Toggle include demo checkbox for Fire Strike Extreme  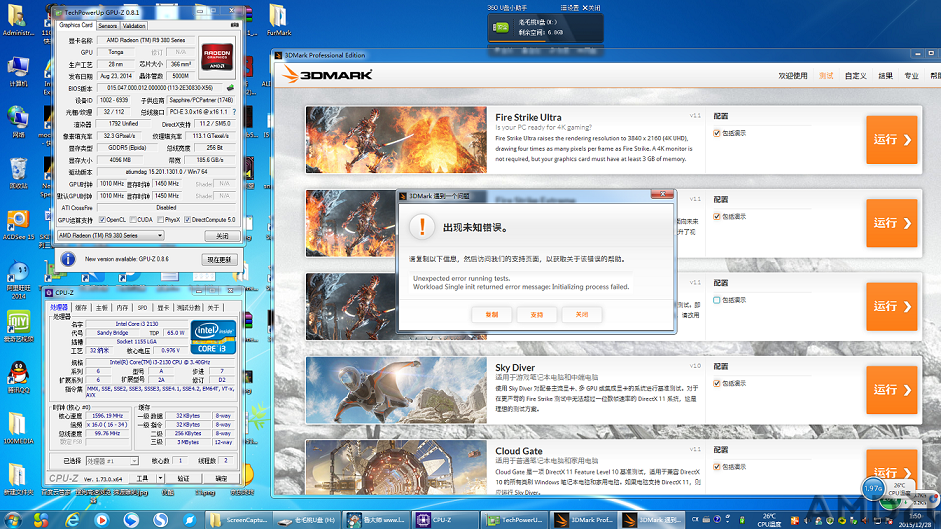pyautogui.click(x=717, y=217)
